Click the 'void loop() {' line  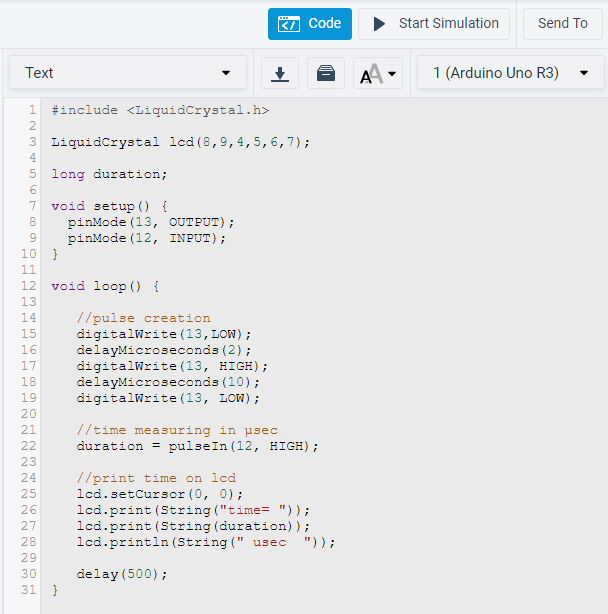(x=105, y=286)
